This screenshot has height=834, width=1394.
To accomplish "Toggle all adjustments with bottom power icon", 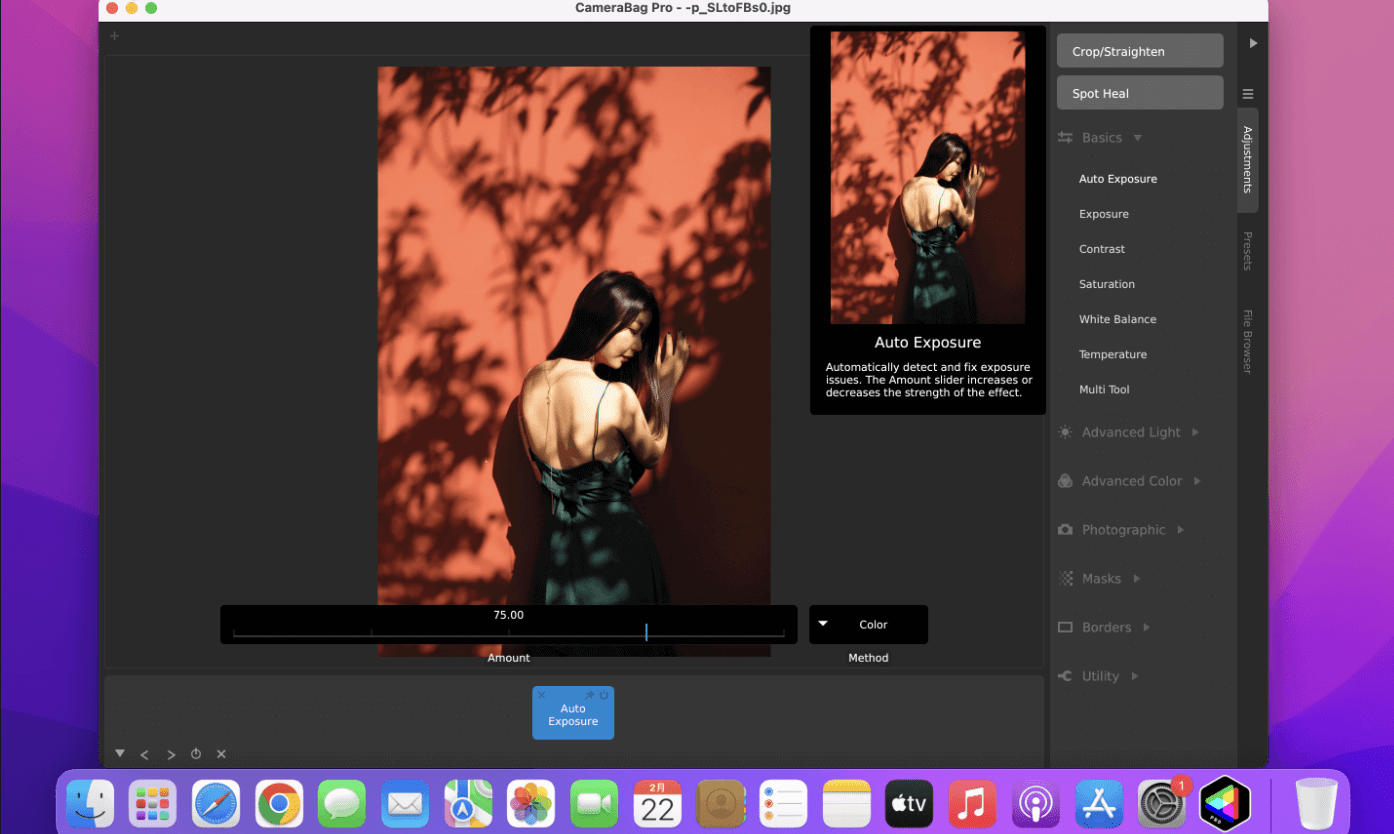I will click(196, 755).
